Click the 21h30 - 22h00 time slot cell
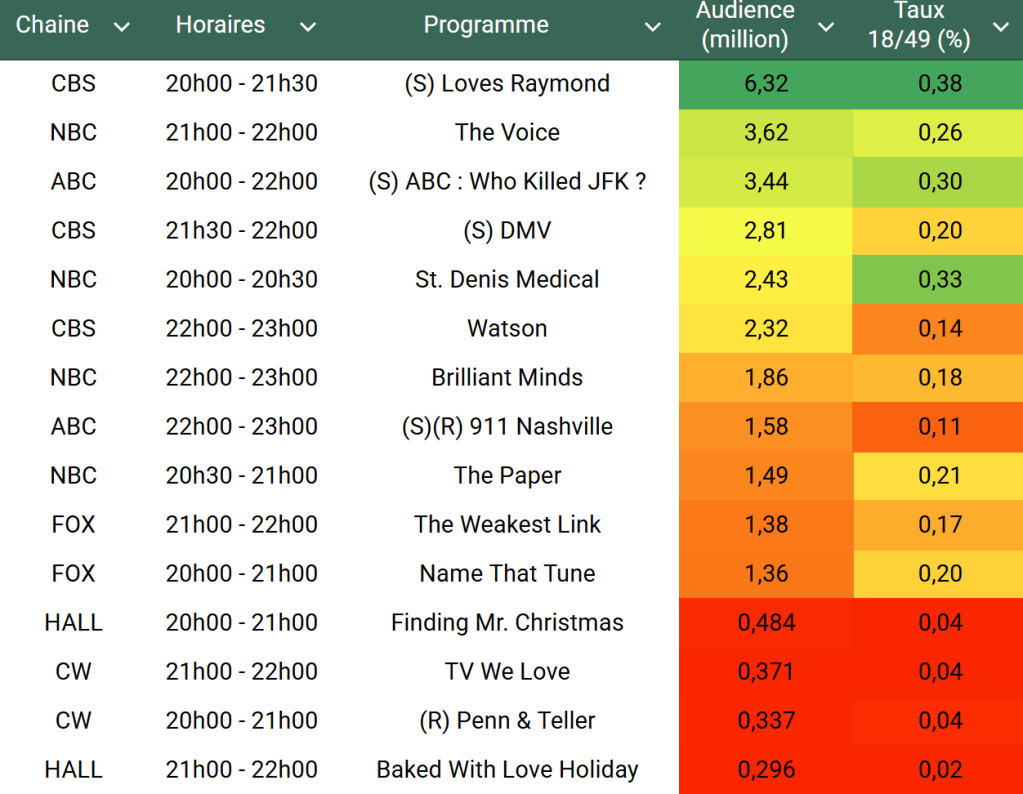1023x794 pixels. (x=241, y=231)
